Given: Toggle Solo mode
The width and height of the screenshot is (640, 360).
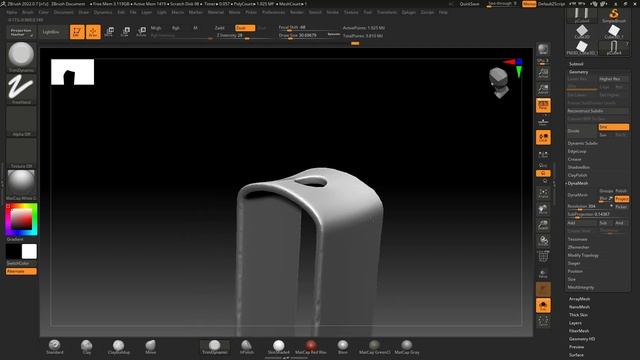Looking at the screenshot, I should tap(543, 305).
